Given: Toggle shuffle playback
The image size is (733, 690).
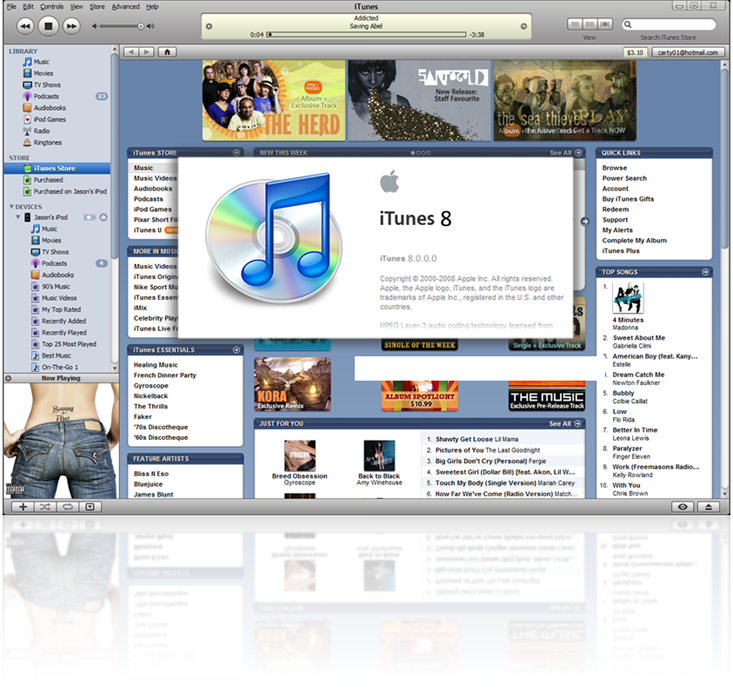Looking at the screenshot, I should click(x=45, y=507).
